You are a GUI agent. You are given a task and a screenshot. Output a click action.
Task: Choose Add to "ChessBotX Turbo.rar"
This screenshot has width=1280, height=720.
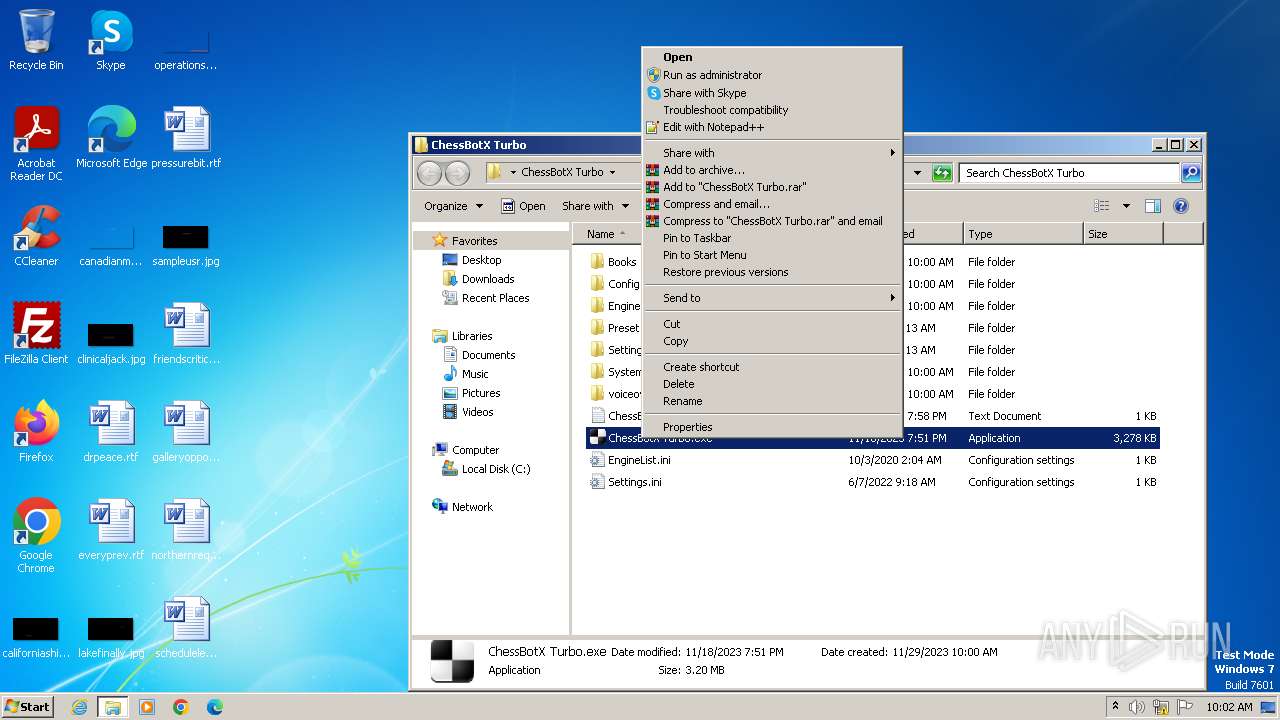(772, 187)
